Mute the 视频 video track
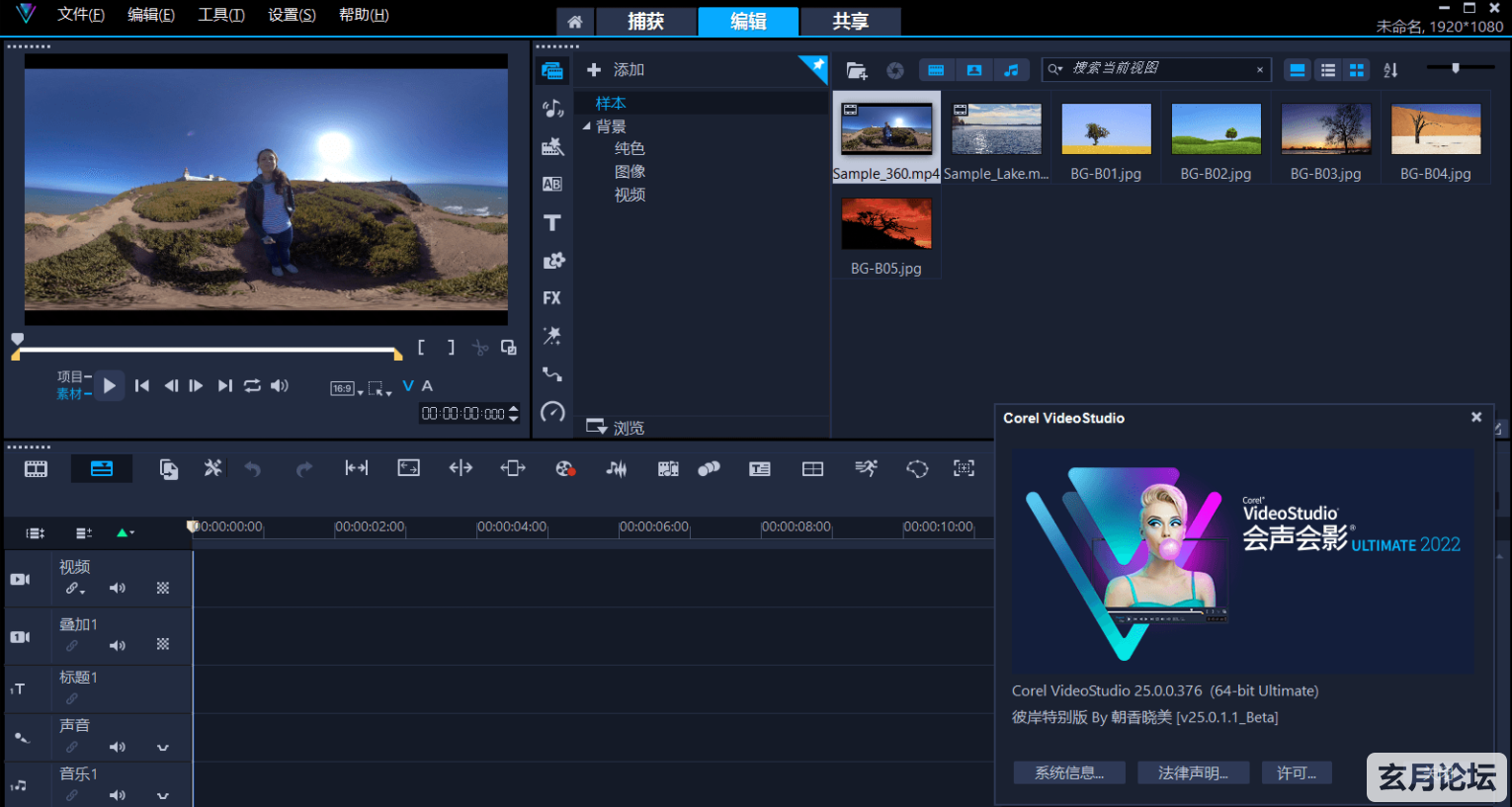This screenshot has width=1512, height=807. (118, 589)
